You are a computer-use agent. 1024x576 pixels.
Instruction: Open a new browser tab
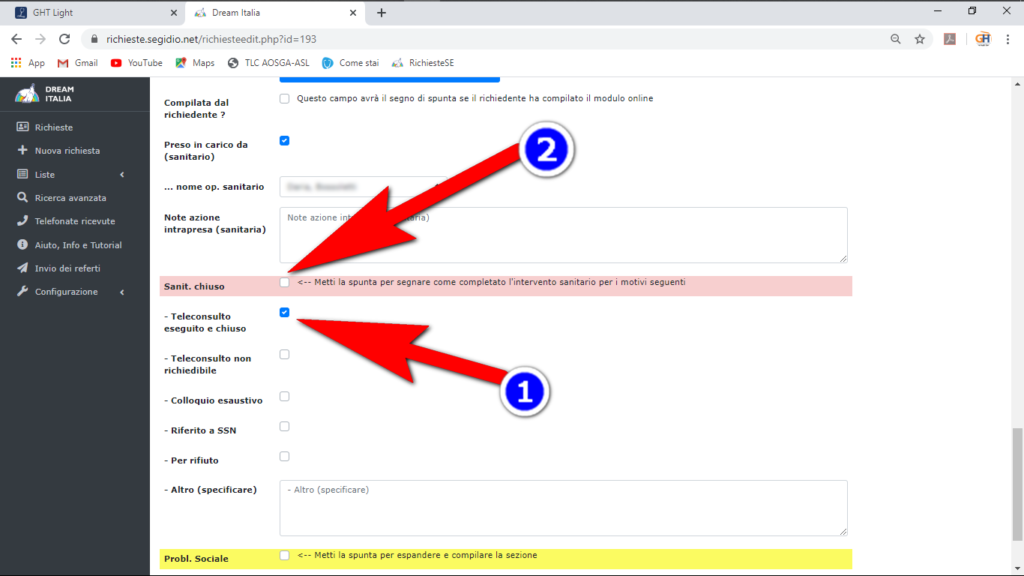click(381, 13)
